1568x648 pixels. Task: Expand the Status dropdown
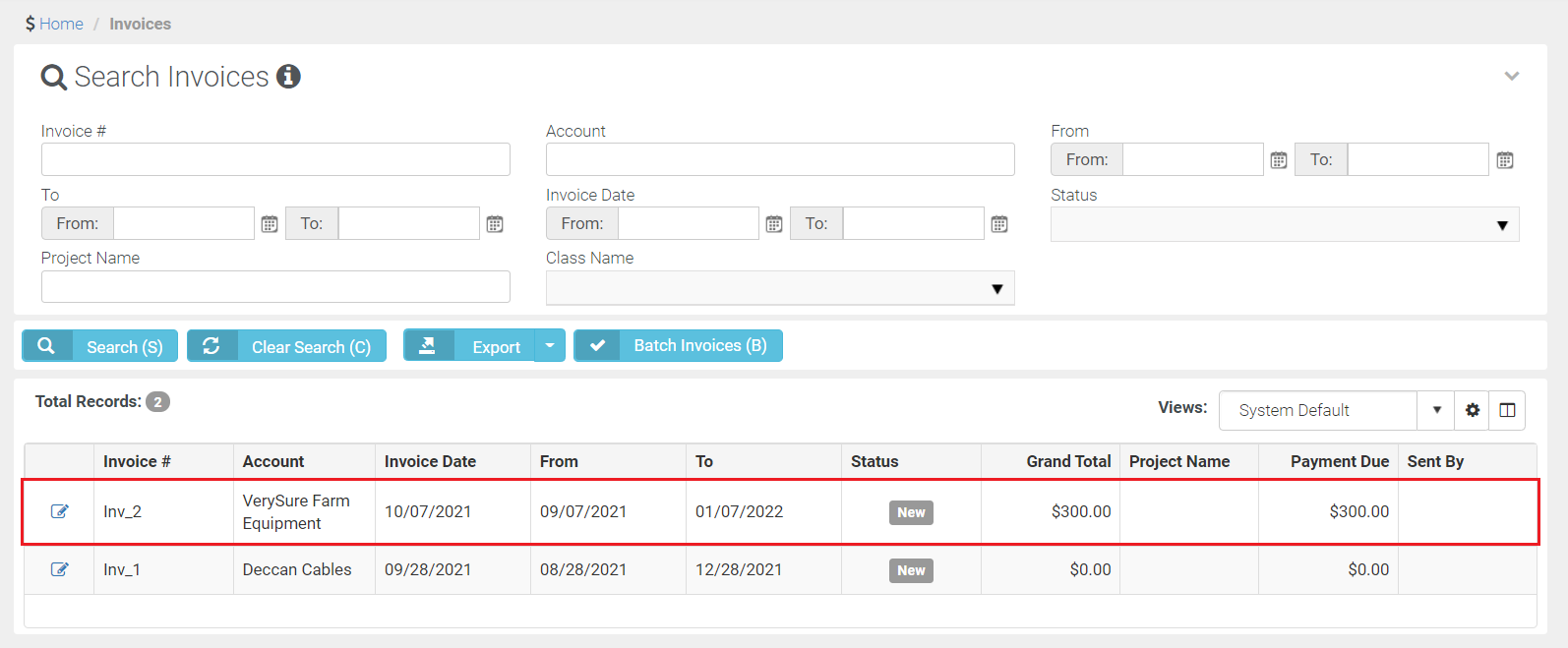point(1284,224)
